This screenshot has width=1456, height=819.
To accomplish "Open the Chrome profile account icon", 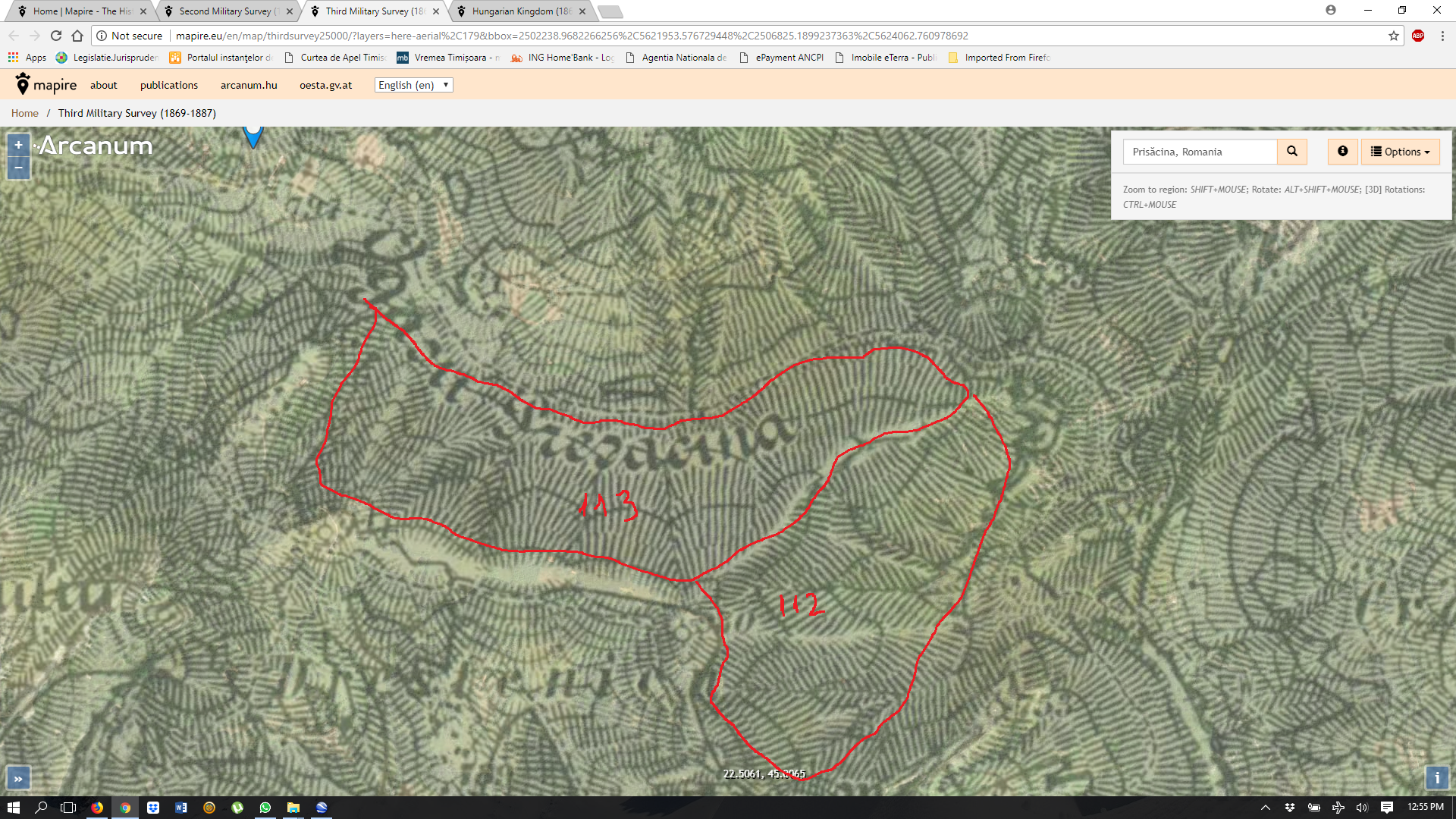I will tap(1331, 10).
